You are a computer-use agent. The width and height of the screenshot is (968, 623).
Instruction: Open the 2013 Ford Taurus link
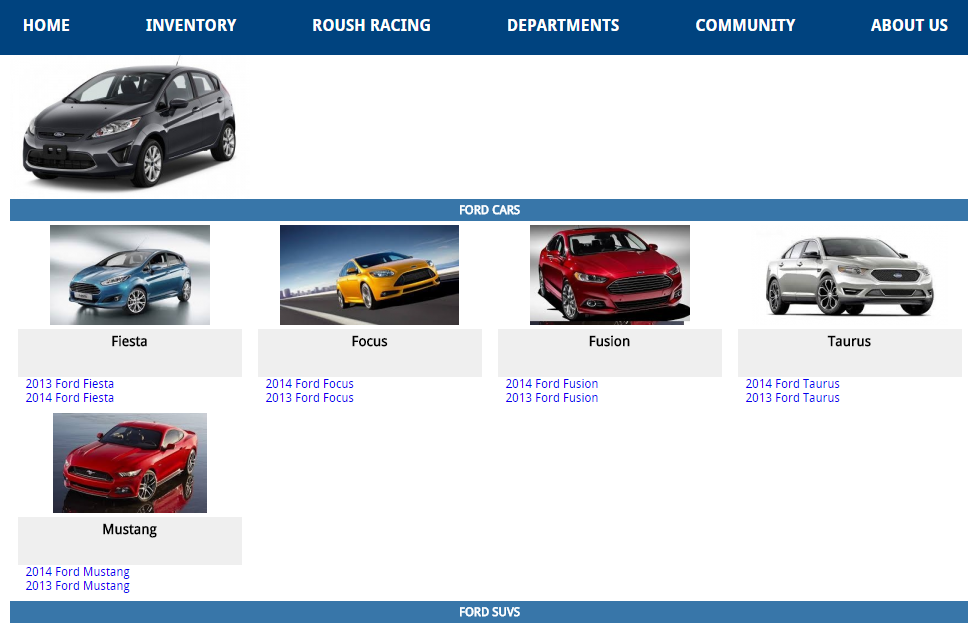pyautogui.click(x=793, y=398)
